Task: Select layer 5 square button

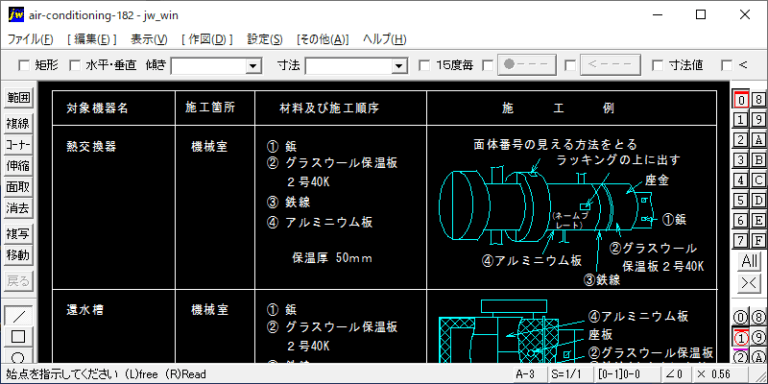Action: pos(741,200)
